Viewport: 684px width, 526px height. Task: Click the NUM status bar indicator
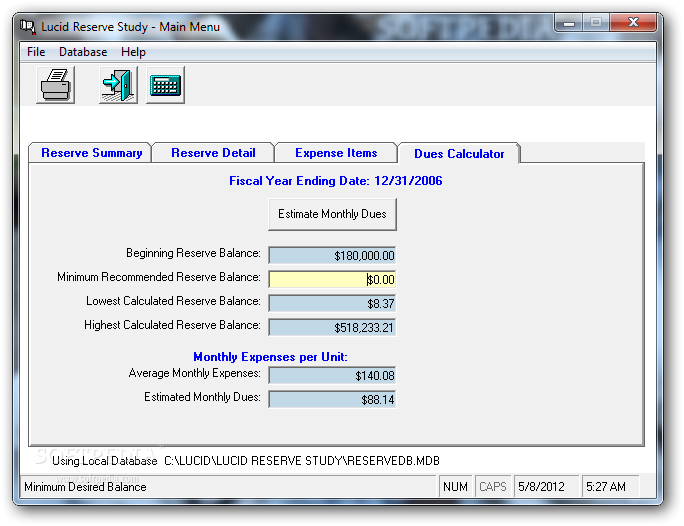pos(455,487)
